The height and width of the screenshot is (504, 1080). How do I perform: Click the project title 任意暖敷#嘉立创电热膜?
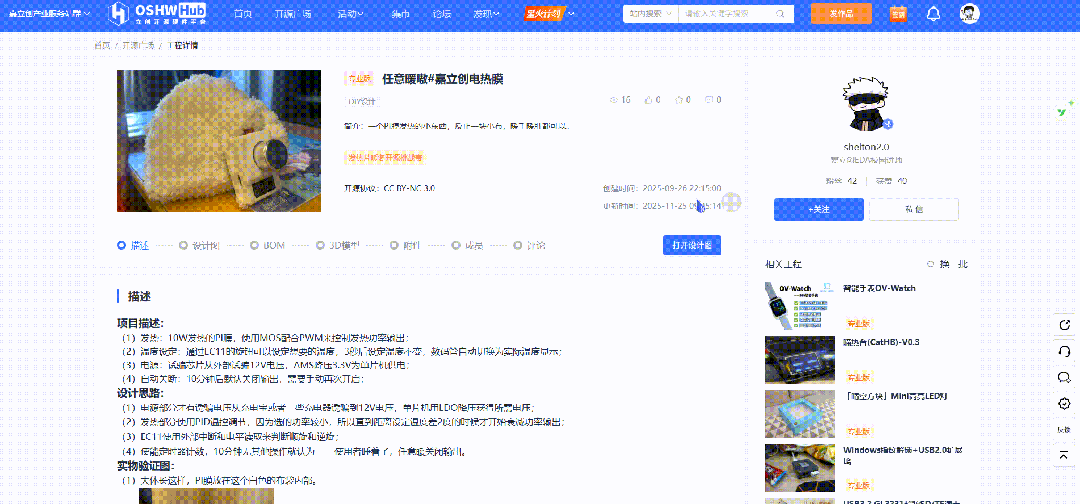[444, 79]
